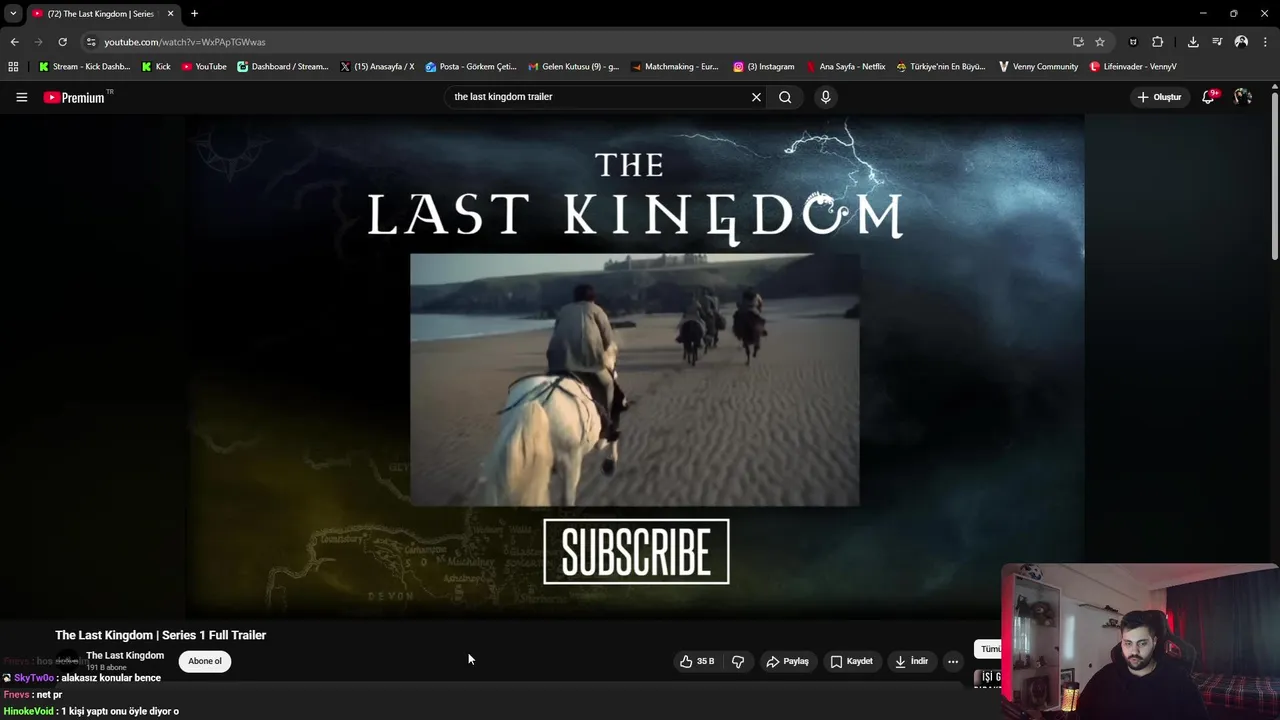Open browser downloads icon
This screenshot has width=1280, height=720.
1193,42
